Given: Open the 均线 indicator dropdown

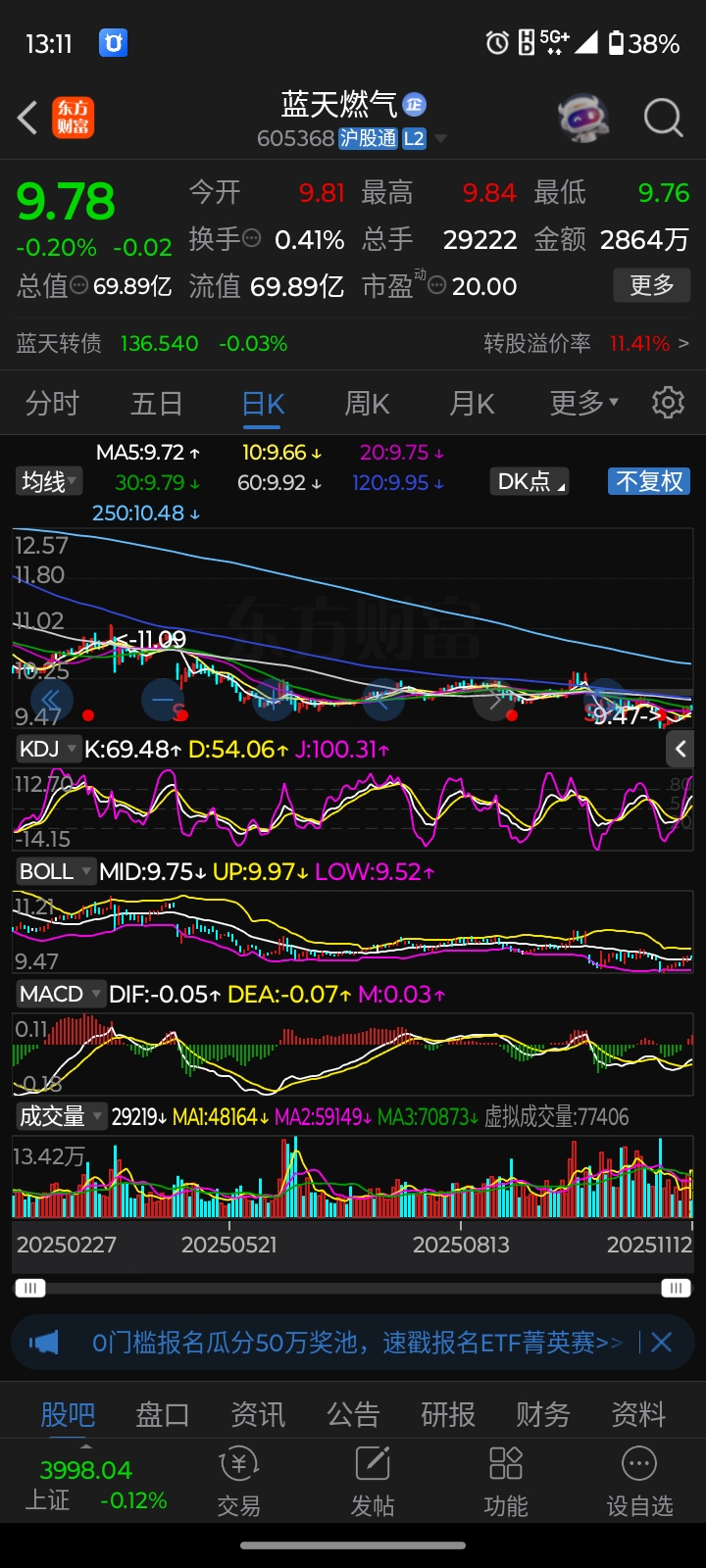Looking at the screenshot, I should [49, 481].
